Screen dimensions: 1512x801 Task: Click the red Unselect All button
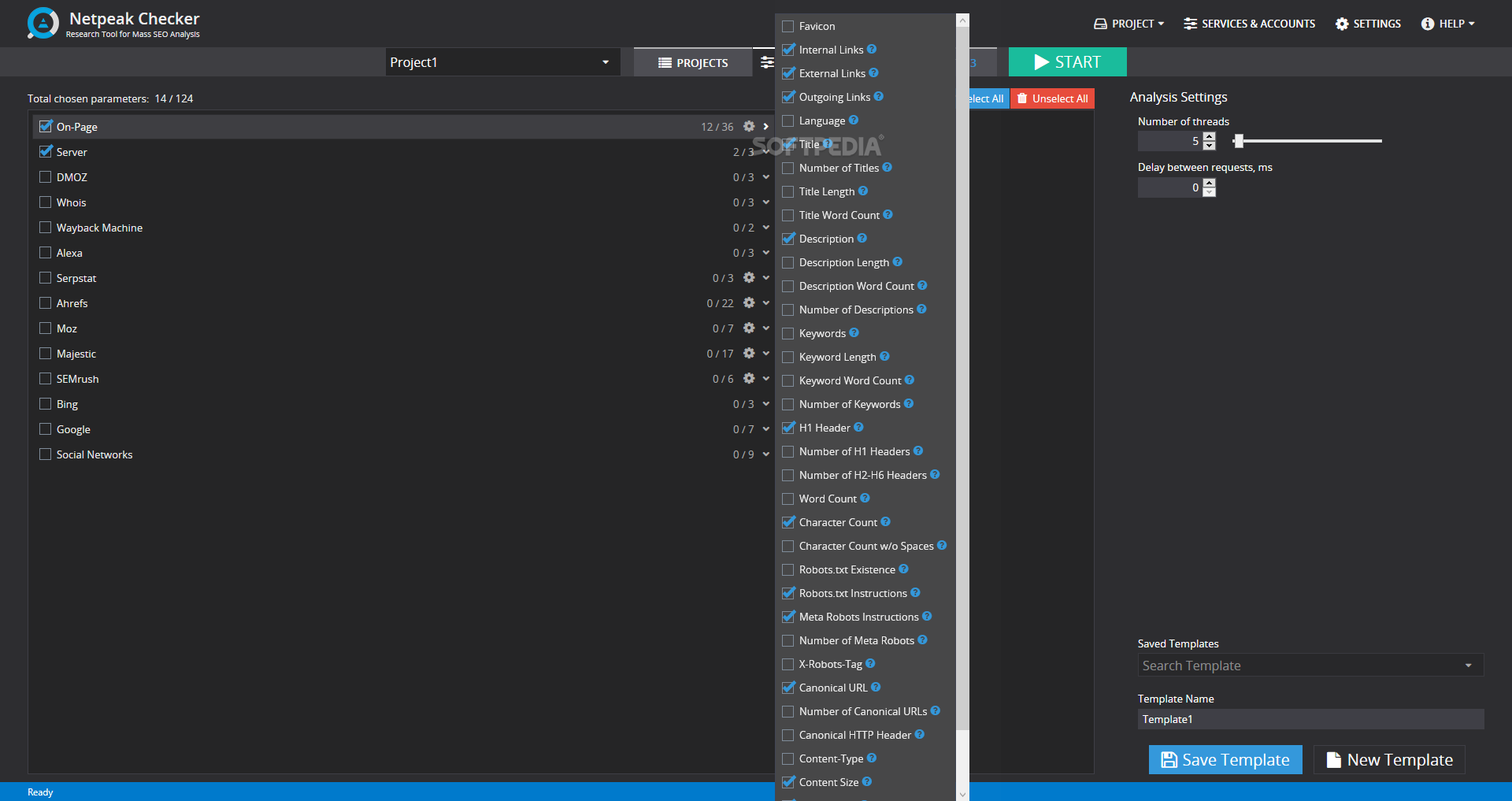tap(1052, 98)
